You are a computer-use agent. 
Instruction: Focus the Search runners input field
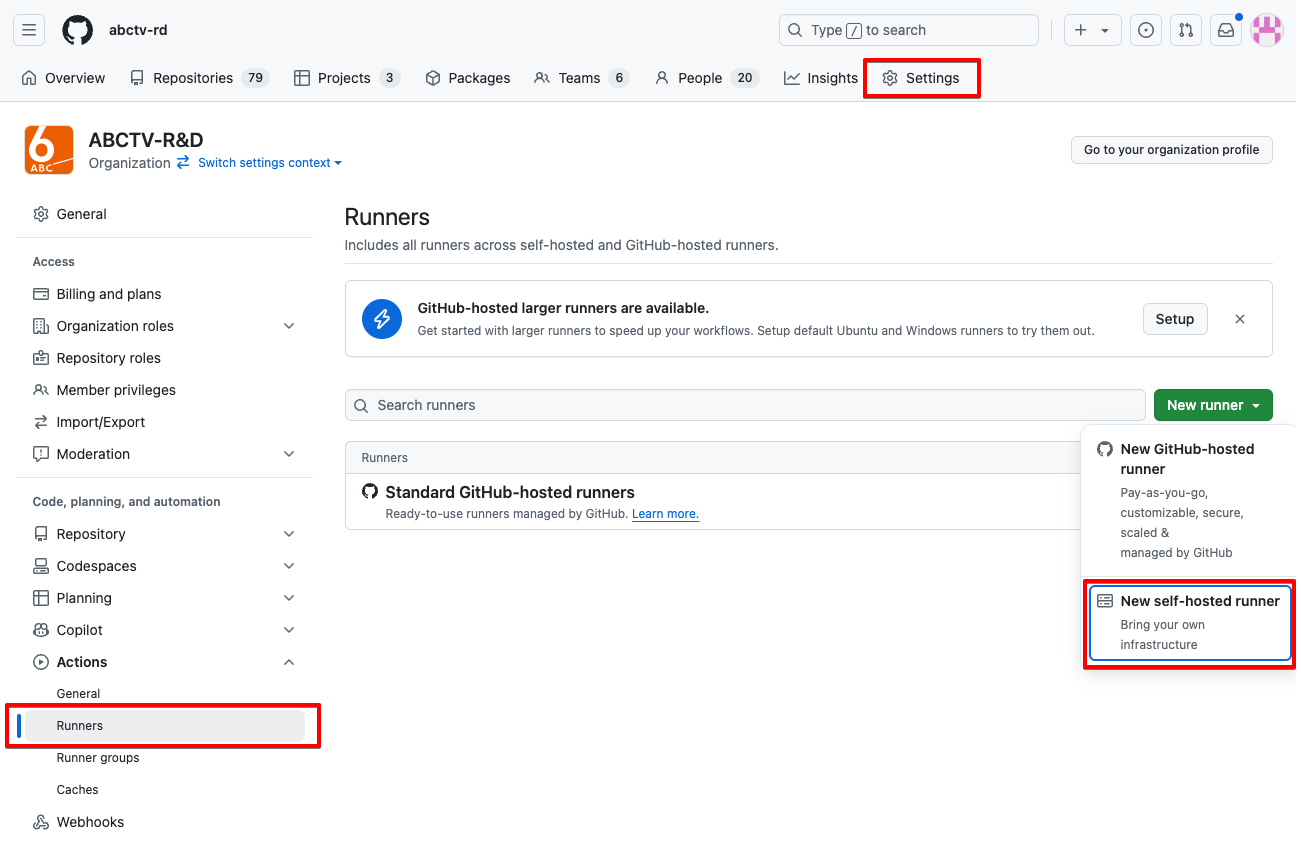point(745,405)
